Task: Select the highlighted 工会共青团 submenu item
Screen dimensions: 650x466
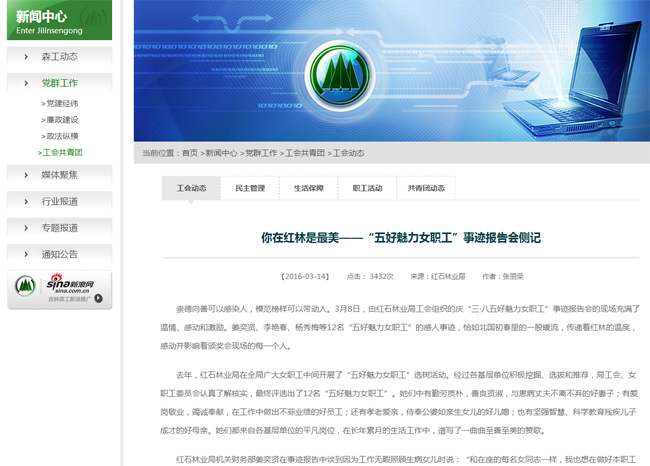Action: 60,152
